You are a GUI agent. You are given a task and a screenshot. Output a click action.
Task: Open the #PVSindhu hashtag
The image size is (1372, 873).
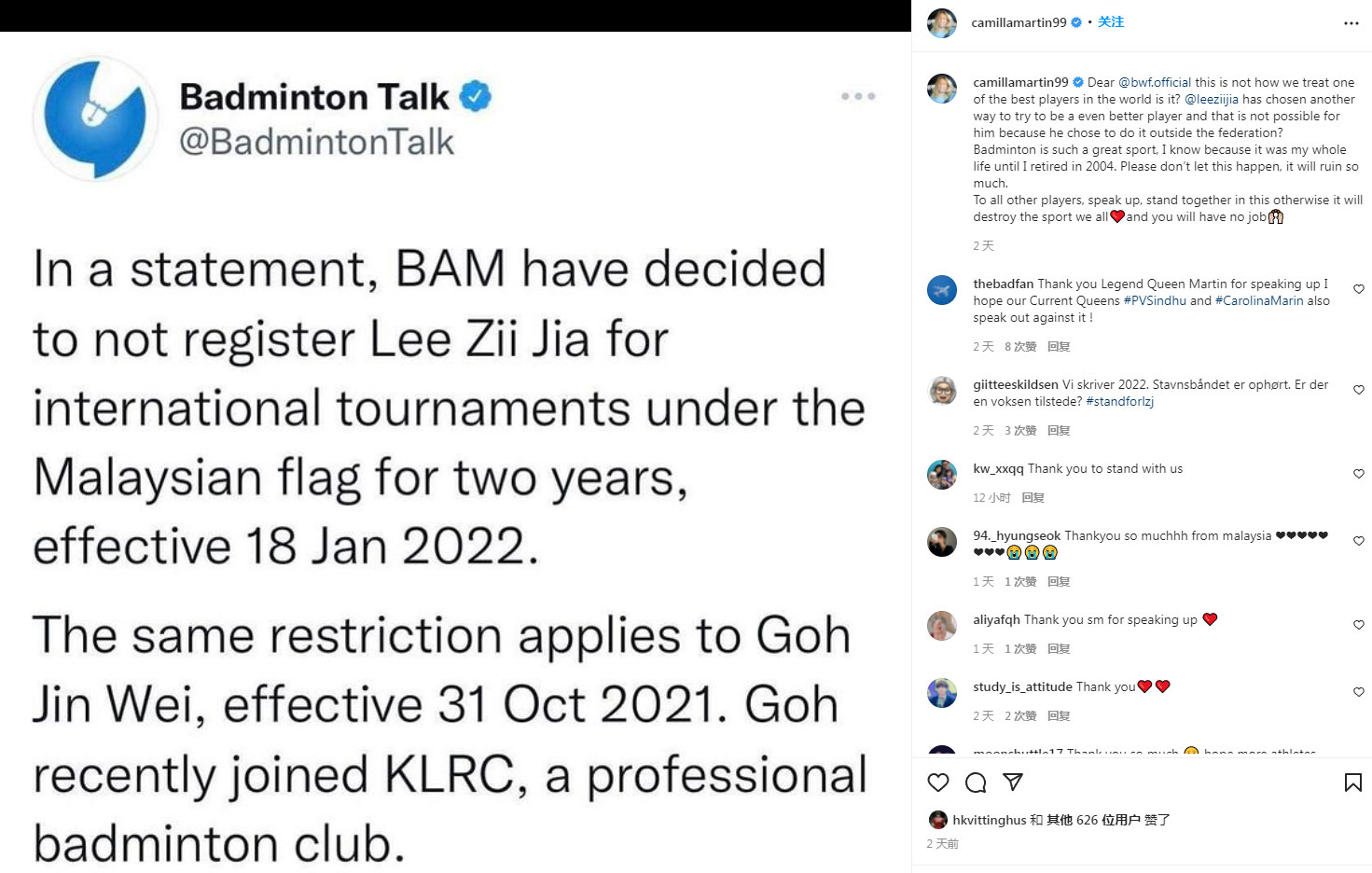click(x=1155, y=300)
